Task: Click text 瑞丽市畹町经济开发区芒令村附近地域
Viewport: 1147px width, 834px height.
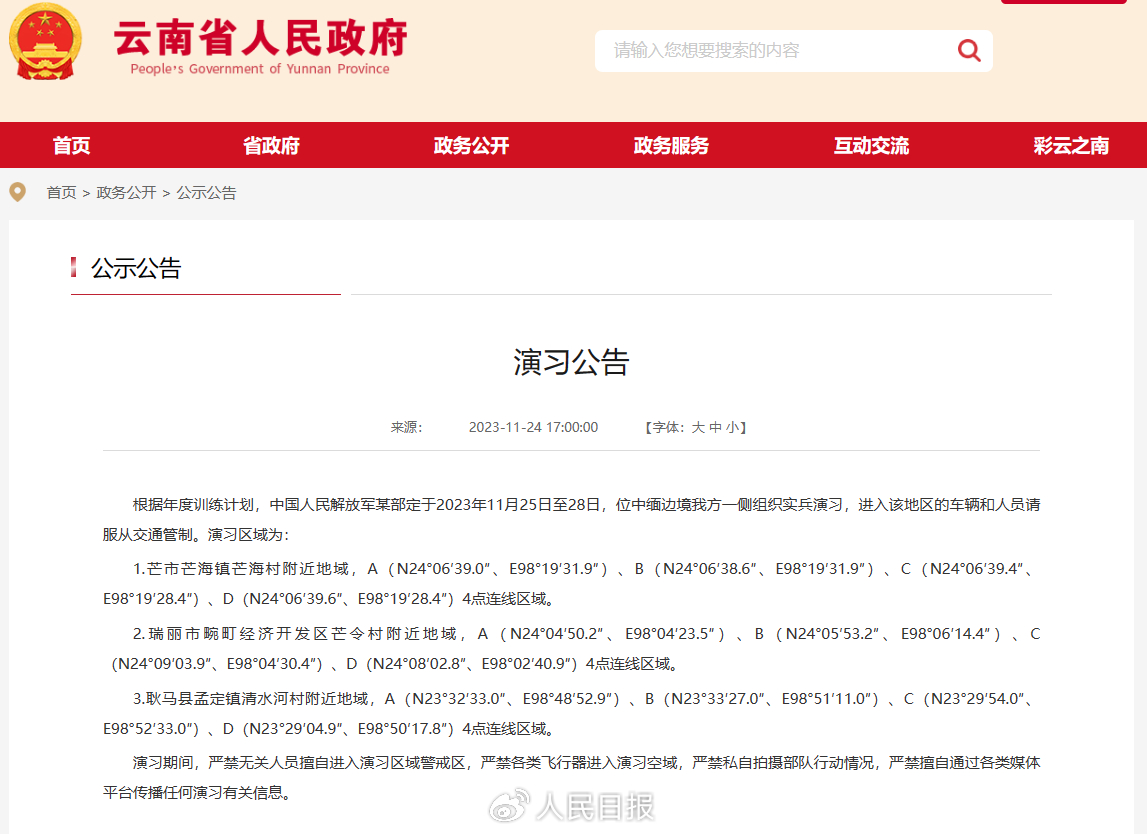Action: (303, 634)
